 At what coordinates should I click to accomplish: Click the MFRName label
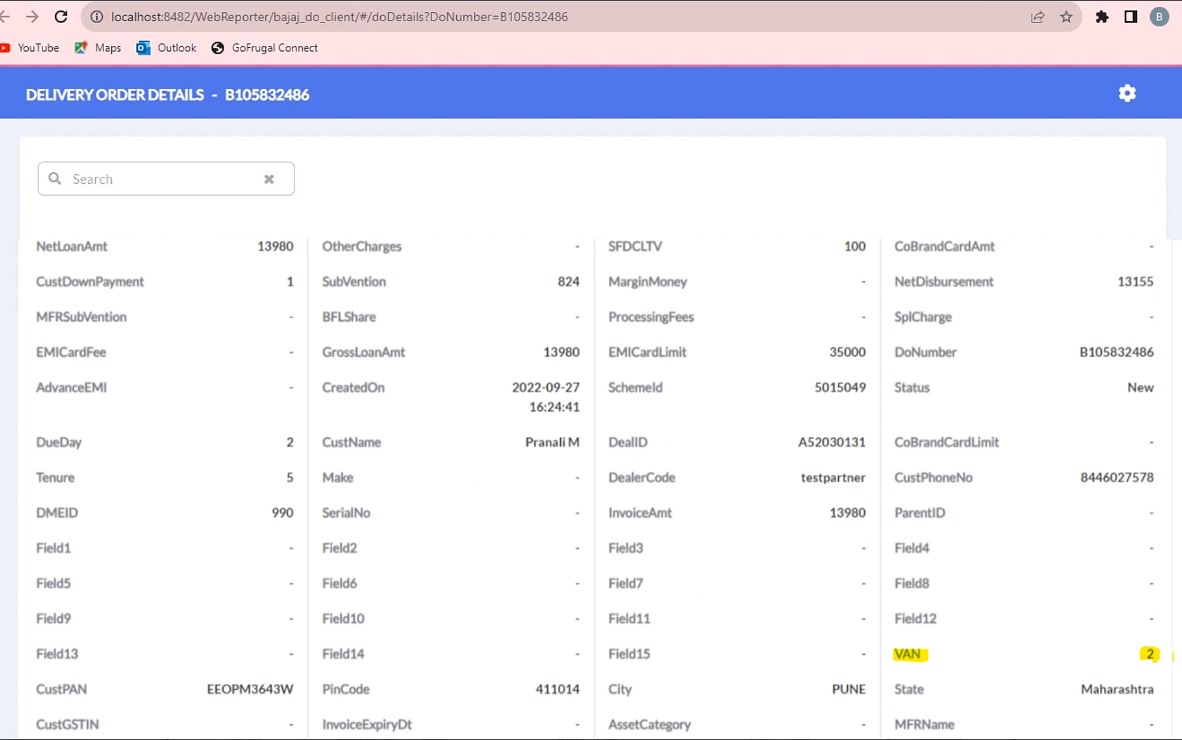[924, 725]
